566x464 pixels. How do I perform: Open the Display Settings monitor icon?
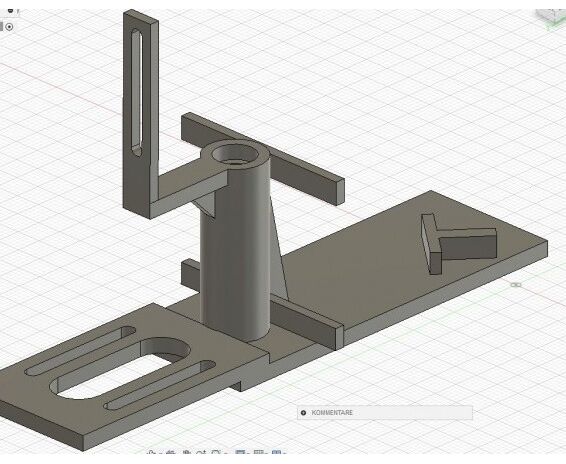point(240,452)
